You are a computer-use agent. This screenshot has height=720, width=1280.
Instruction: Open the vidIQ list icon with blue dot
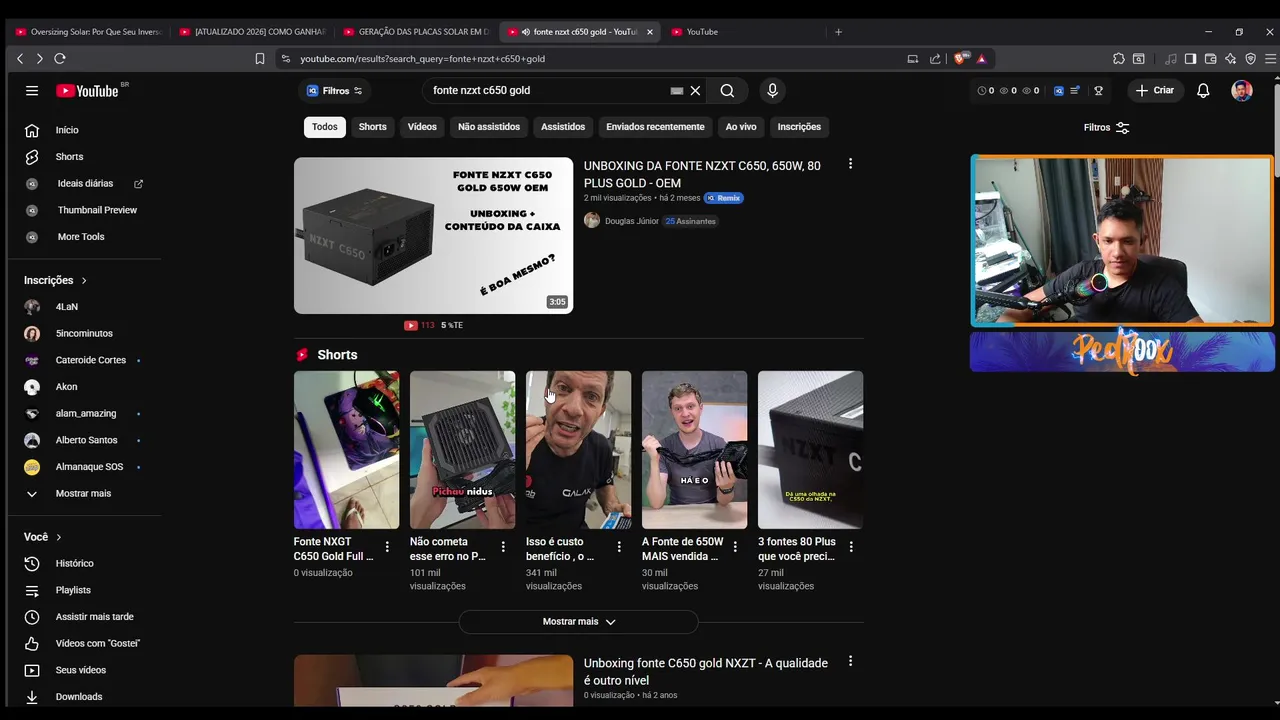coord(1075,90)
